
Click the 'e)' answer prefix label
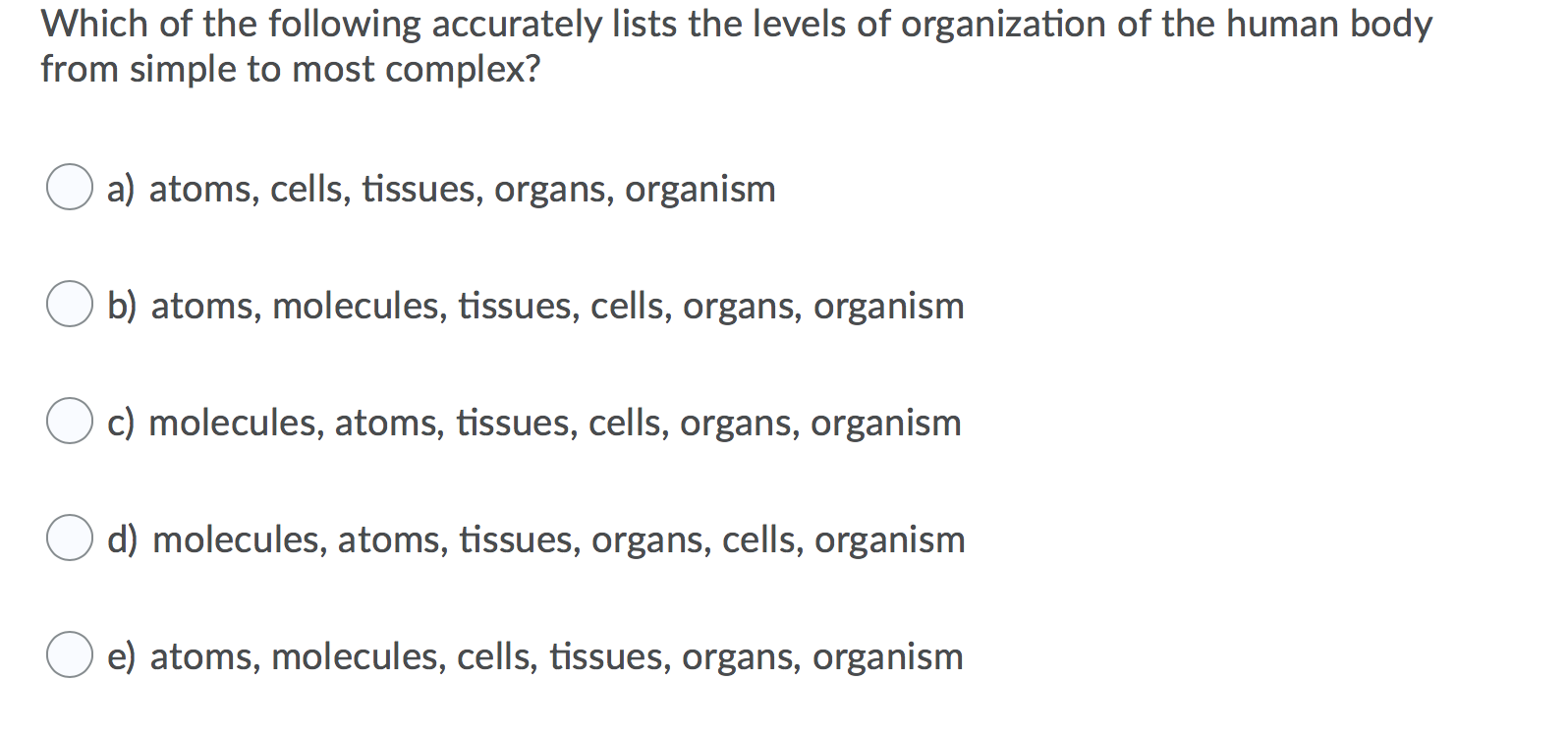[120, 655]
